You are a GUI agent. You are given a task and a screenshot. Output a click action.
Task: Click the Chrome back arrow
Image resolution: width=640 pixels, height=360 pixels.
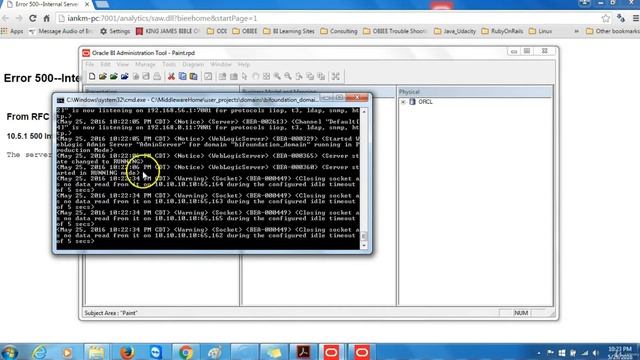pos(5,18)
